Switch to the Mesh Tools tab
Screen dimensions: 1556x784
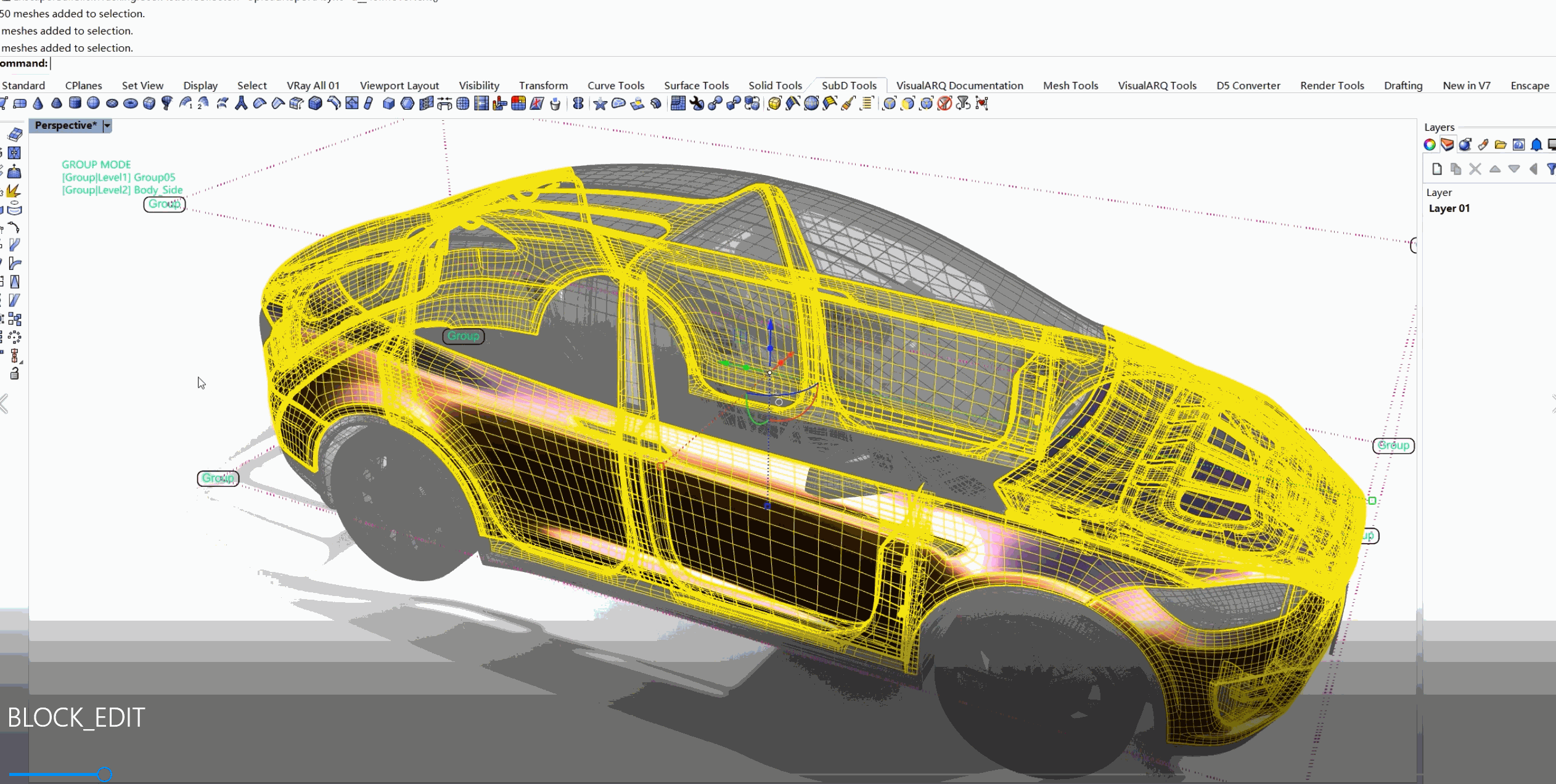click(x=1070, y=86)
